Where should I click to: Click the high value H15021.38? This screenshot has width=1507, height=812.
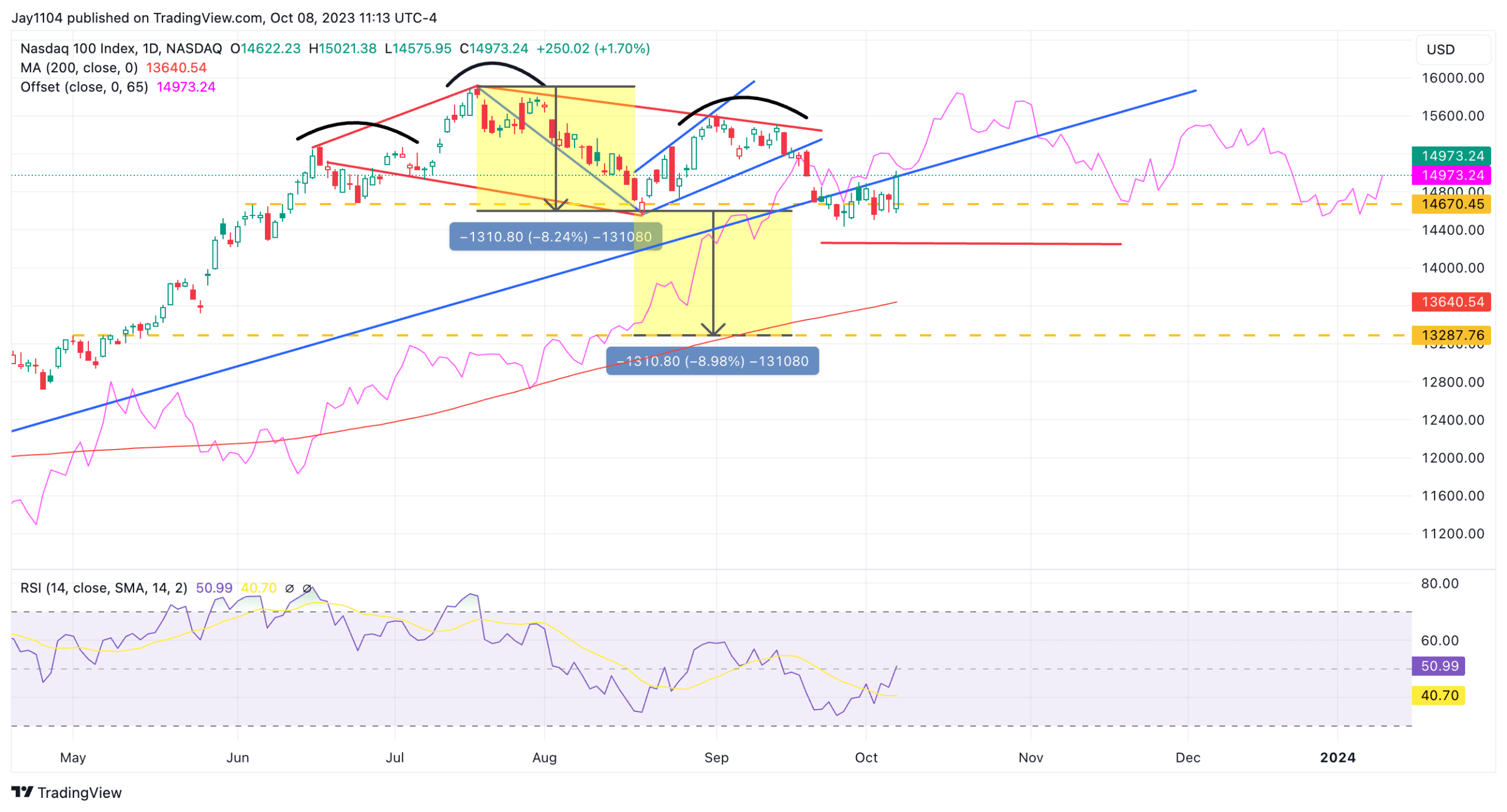(342, 48)
